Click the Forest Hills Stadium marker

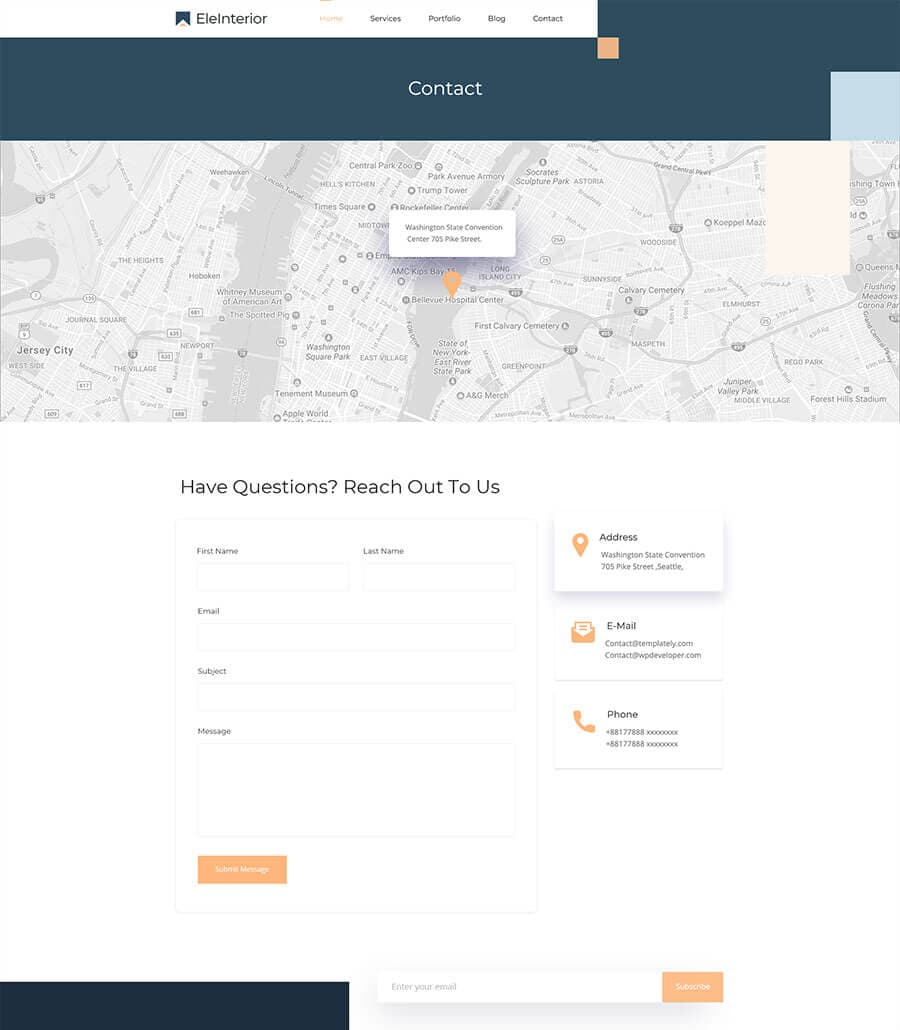[x=848, y=390]
